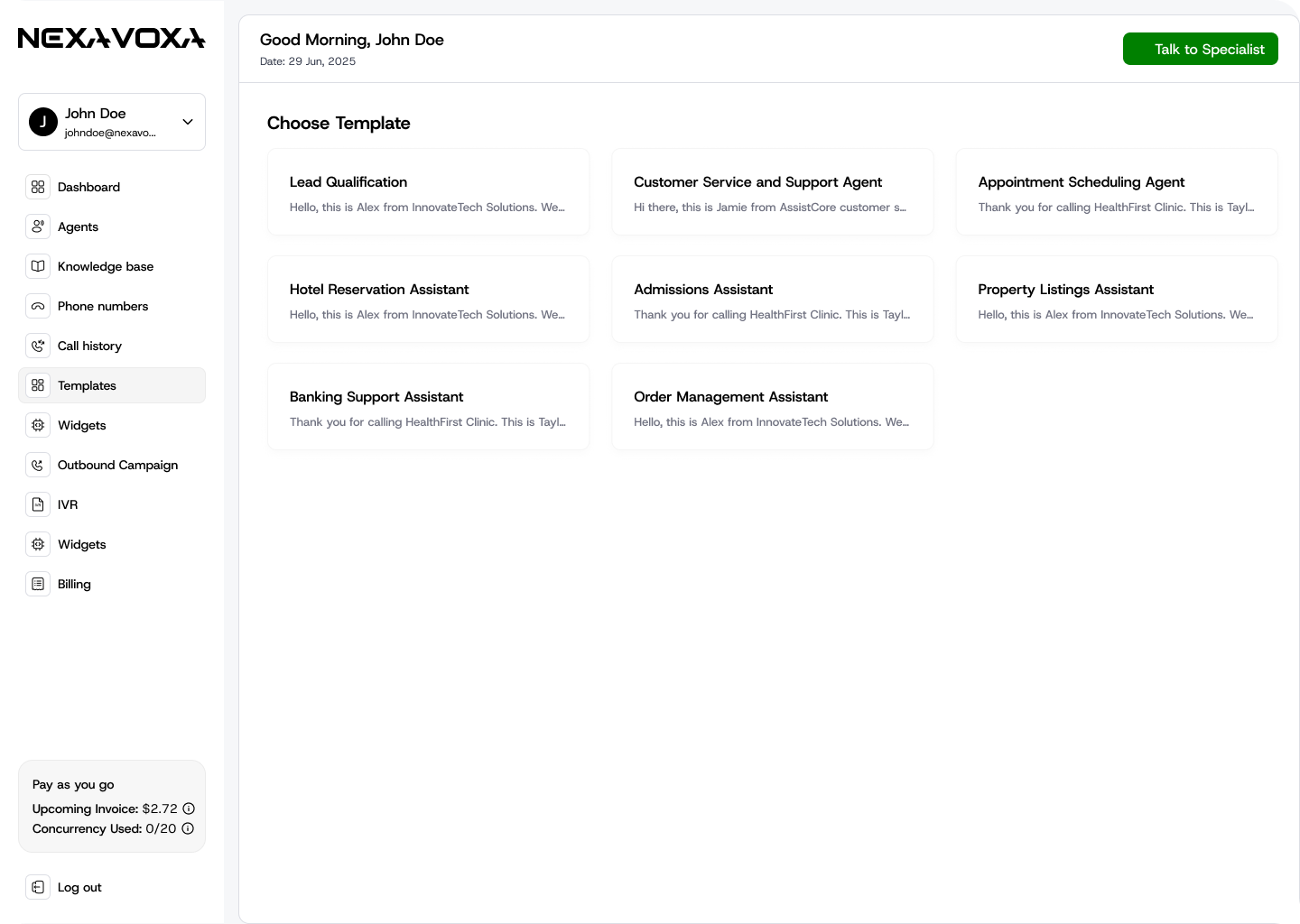Click the Phone numbers icon
The height and width of the screenshot is (924, 1300).
[x=38, y=306]
